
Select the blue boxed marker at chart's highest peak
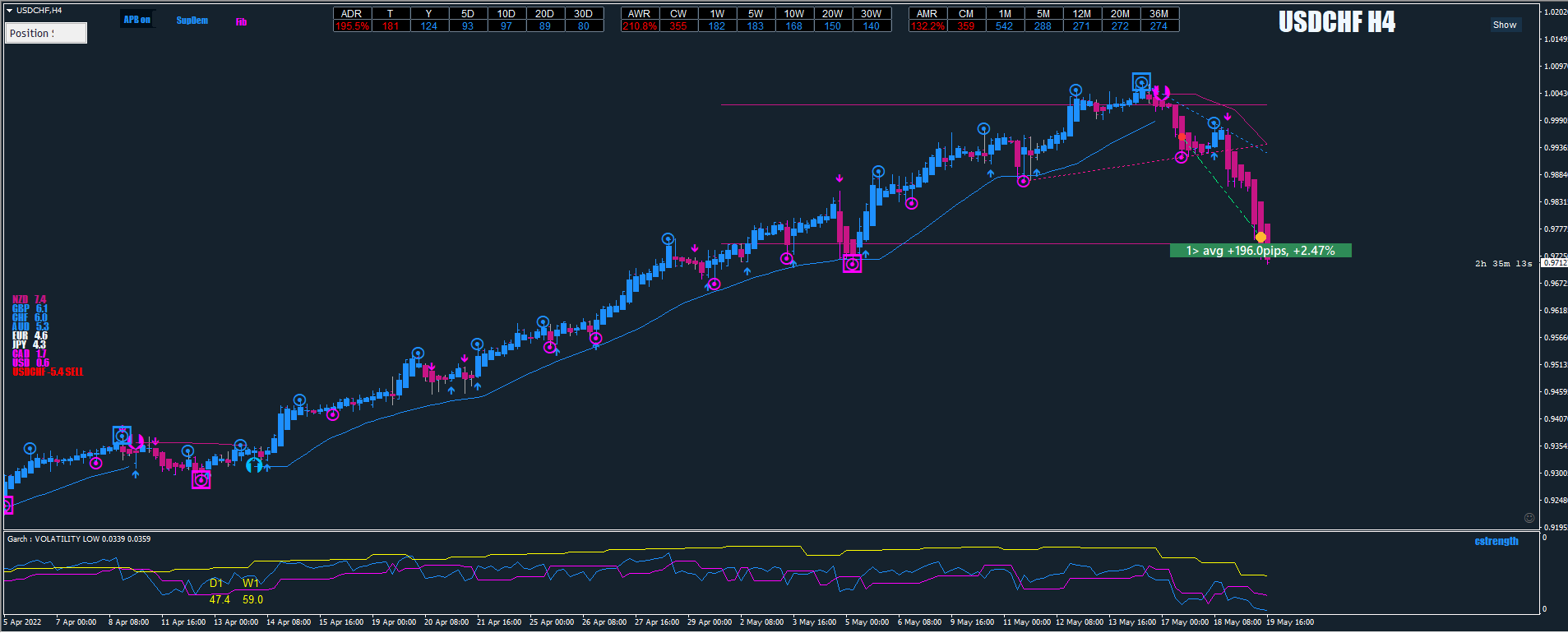click(1141, 82)
